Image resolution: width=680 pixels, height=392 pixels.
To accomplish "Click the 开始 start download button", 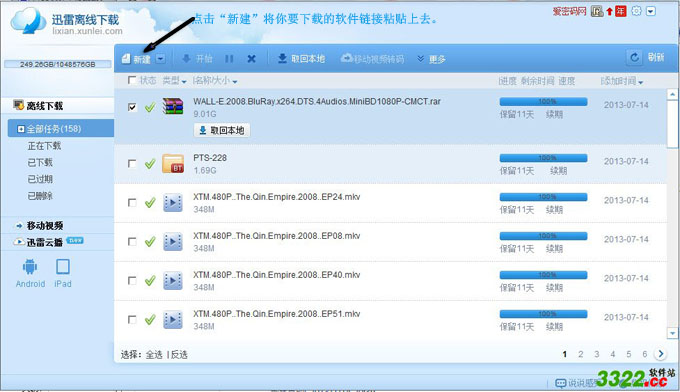I will [197, 59].
